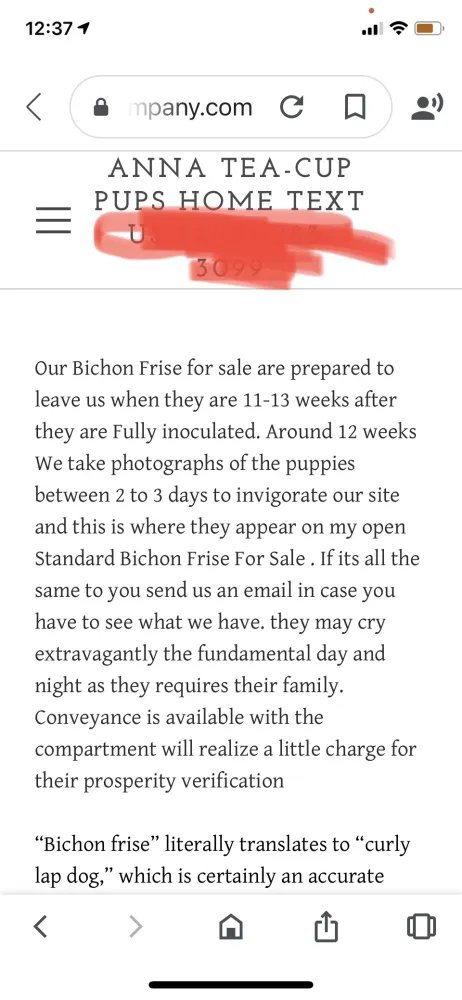
Task: Tap the red-scribbled phone number in the header
Action: pyautogui.click(x=242, y=249)
